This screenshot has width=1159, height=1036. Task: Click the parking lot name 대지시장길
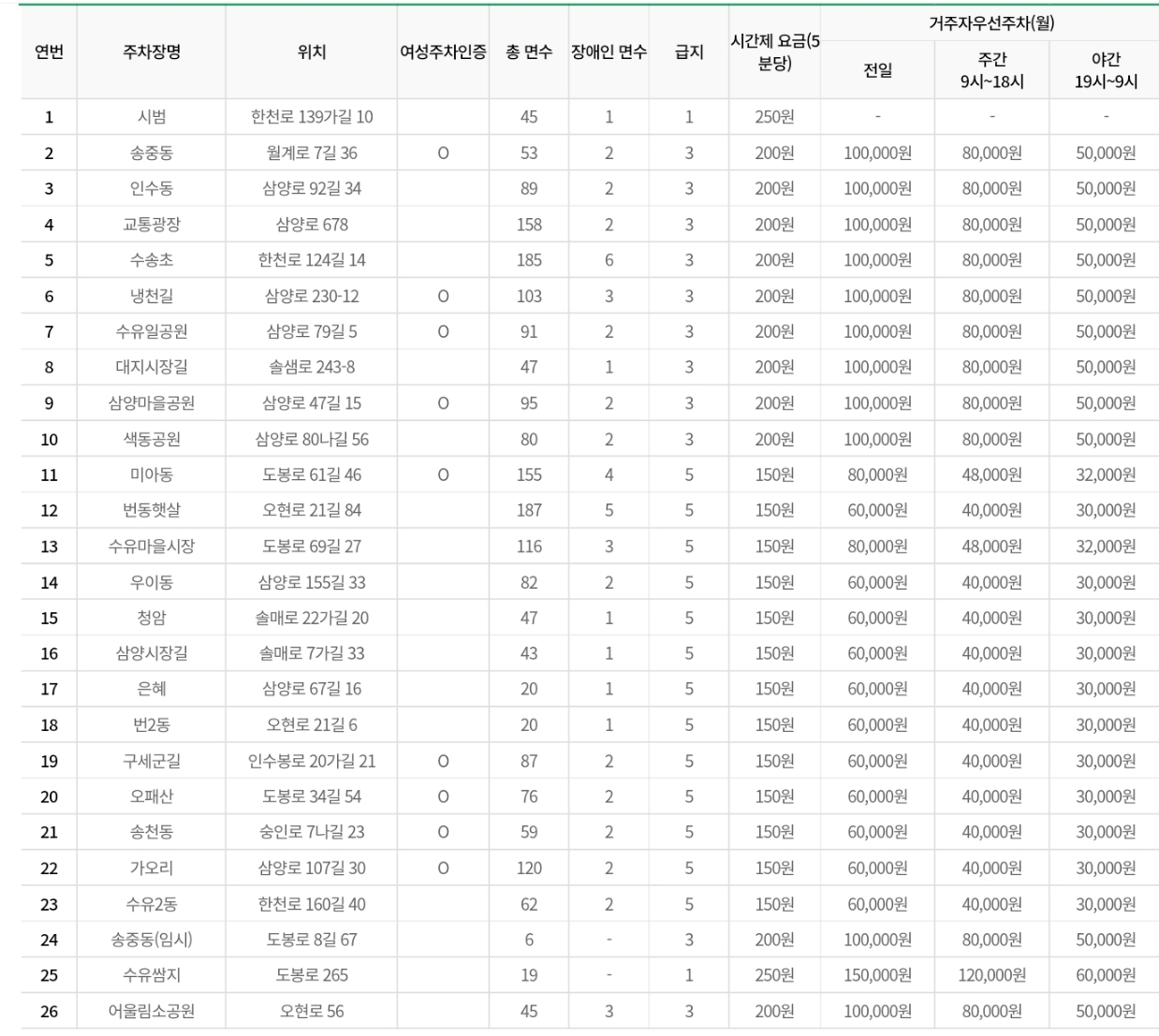(x=151, y=367)
